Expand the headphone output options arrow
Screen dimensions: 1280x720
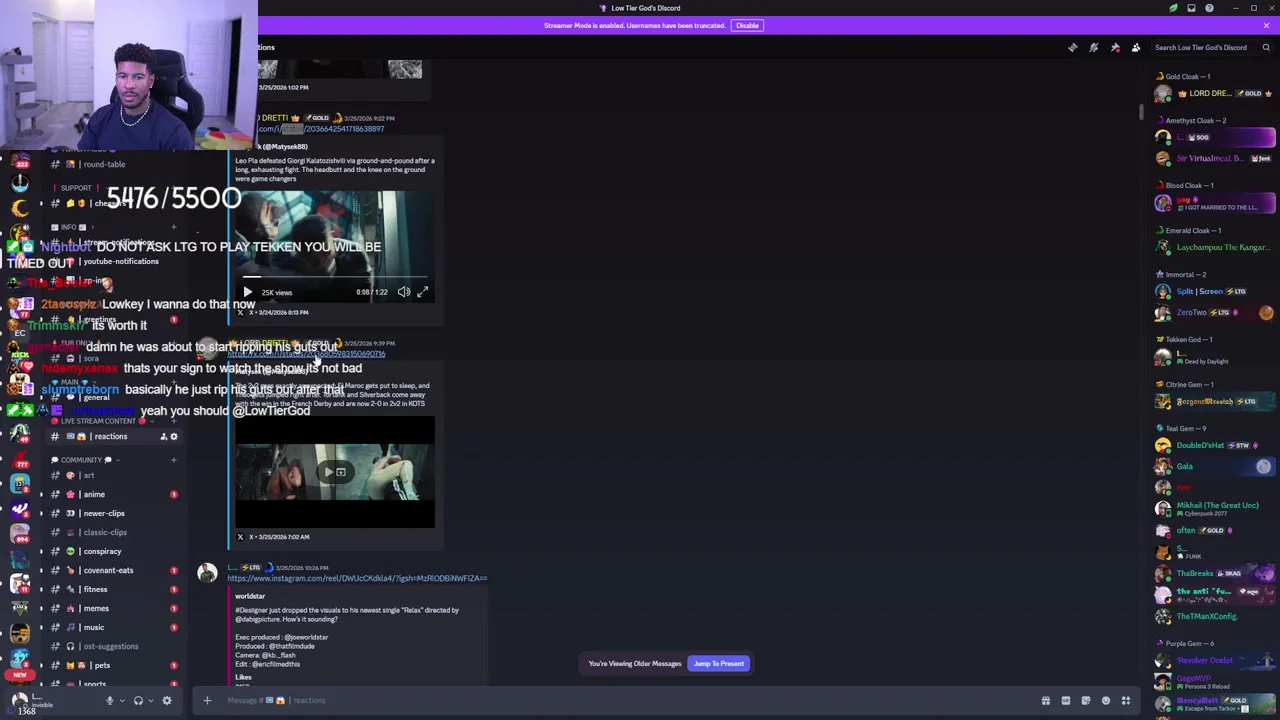(151, 700)
